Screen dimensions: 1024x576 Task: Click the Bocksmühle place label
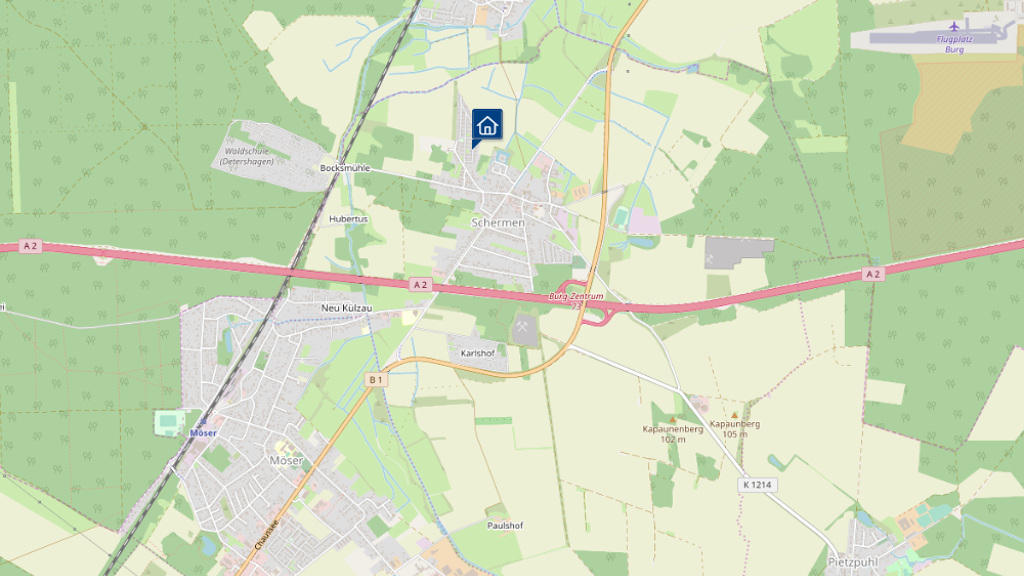[345, 168]
